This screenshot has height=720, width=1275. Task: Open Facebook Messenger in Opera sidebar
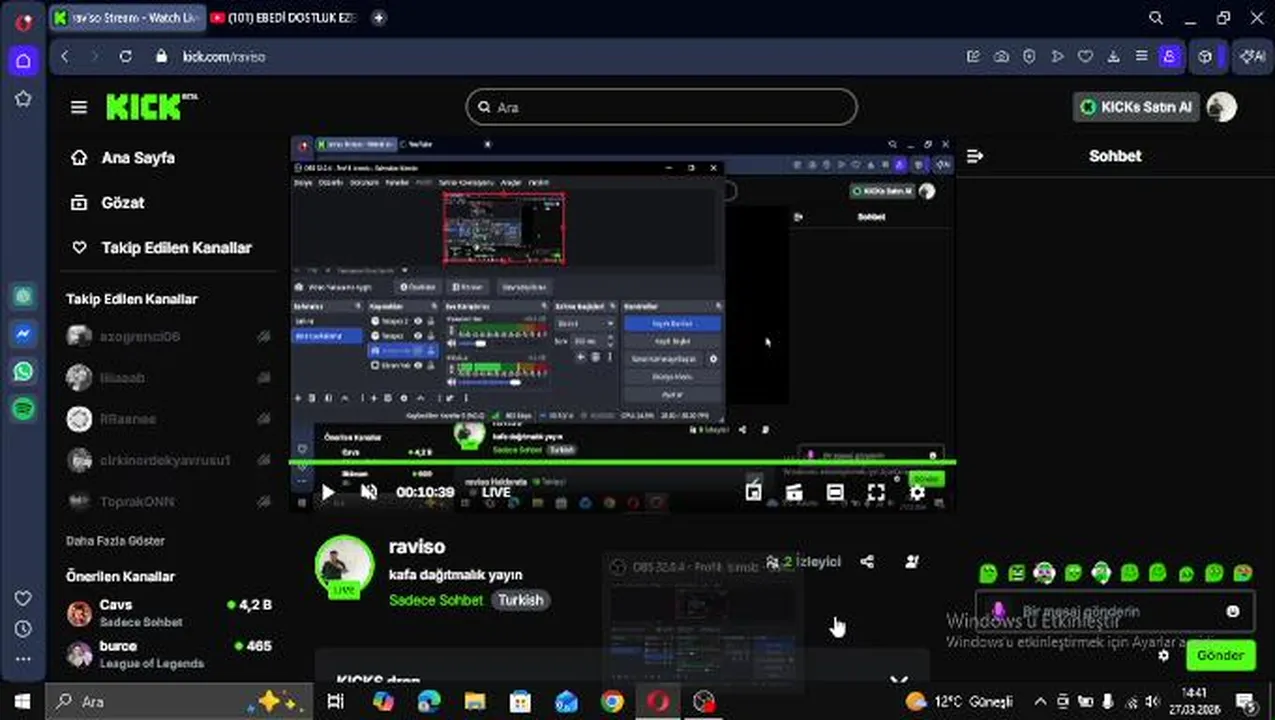click(x=23, y=334)
